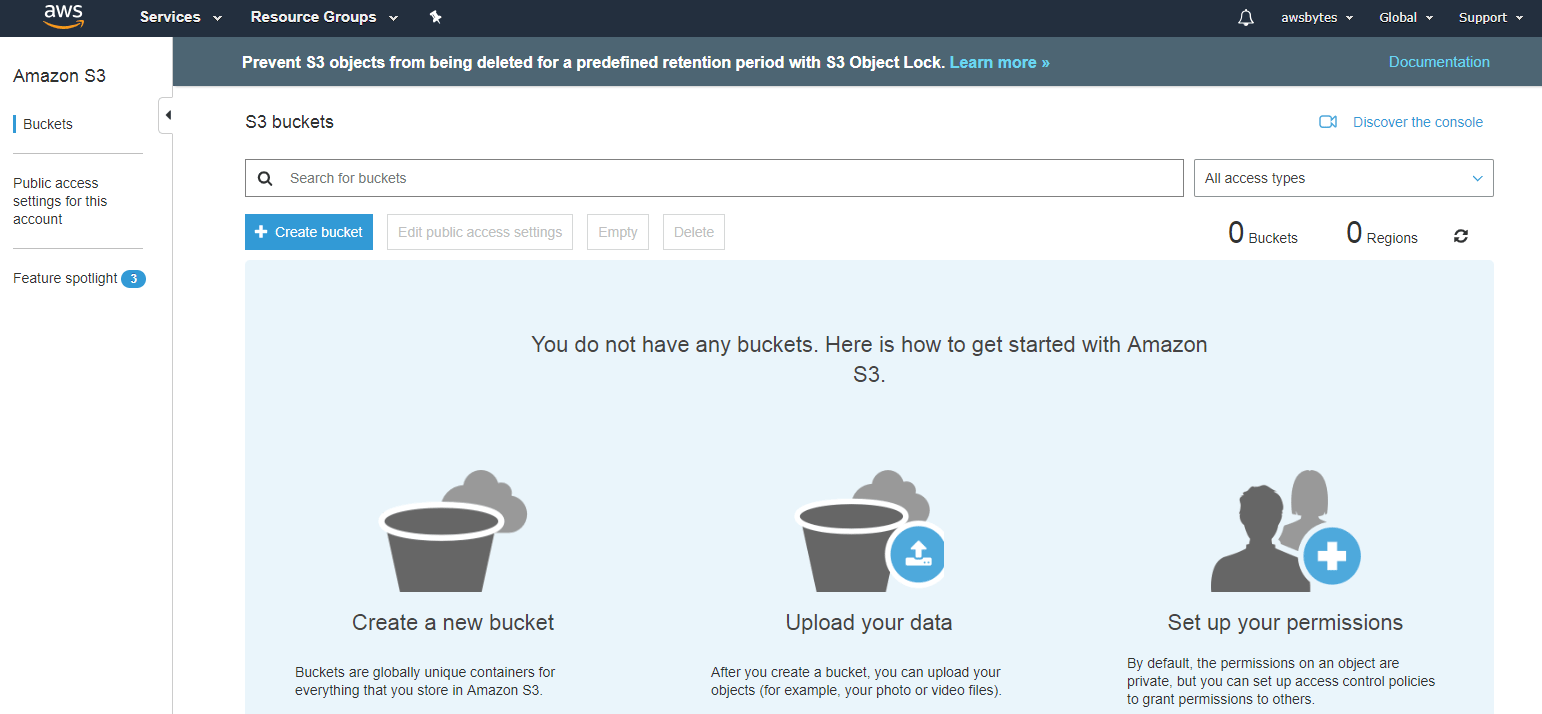Click the Empty button
Screen dimensions: 1542x714
pyautogui.click(x=618, y=232)
